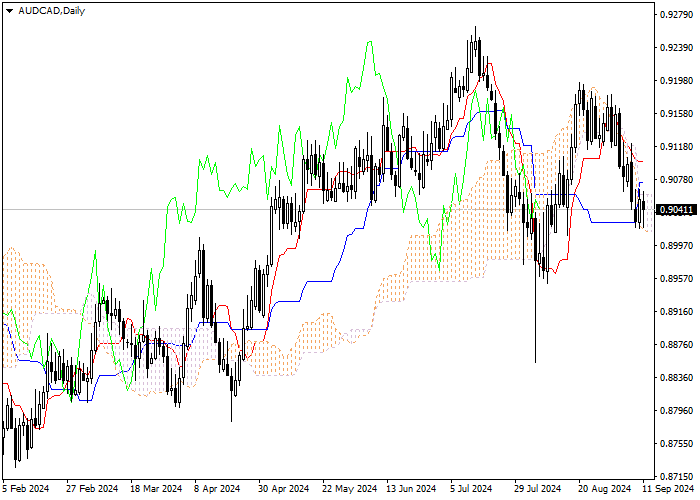Click the 11 Sep 2024 date label
The width and height of the screenshot is (700, 500).
click(x=668, y=489)
